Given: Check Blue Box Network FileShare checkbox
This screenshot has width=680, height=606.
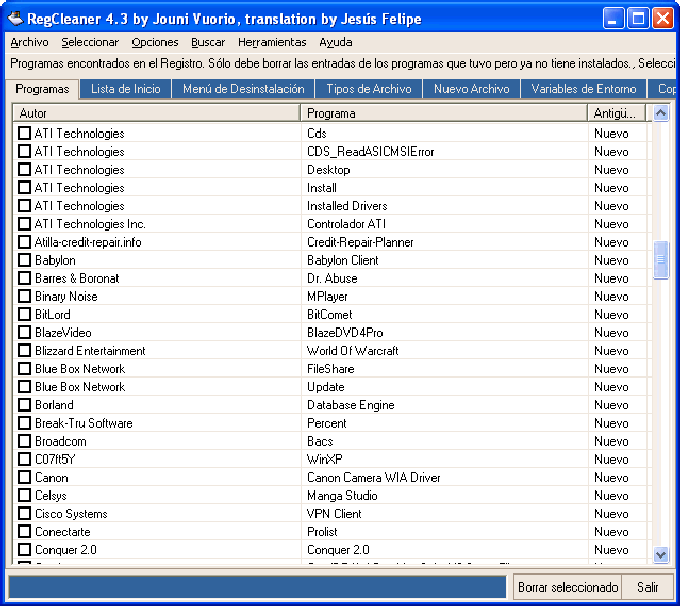Looking at the screenshot, I should 25,368.
